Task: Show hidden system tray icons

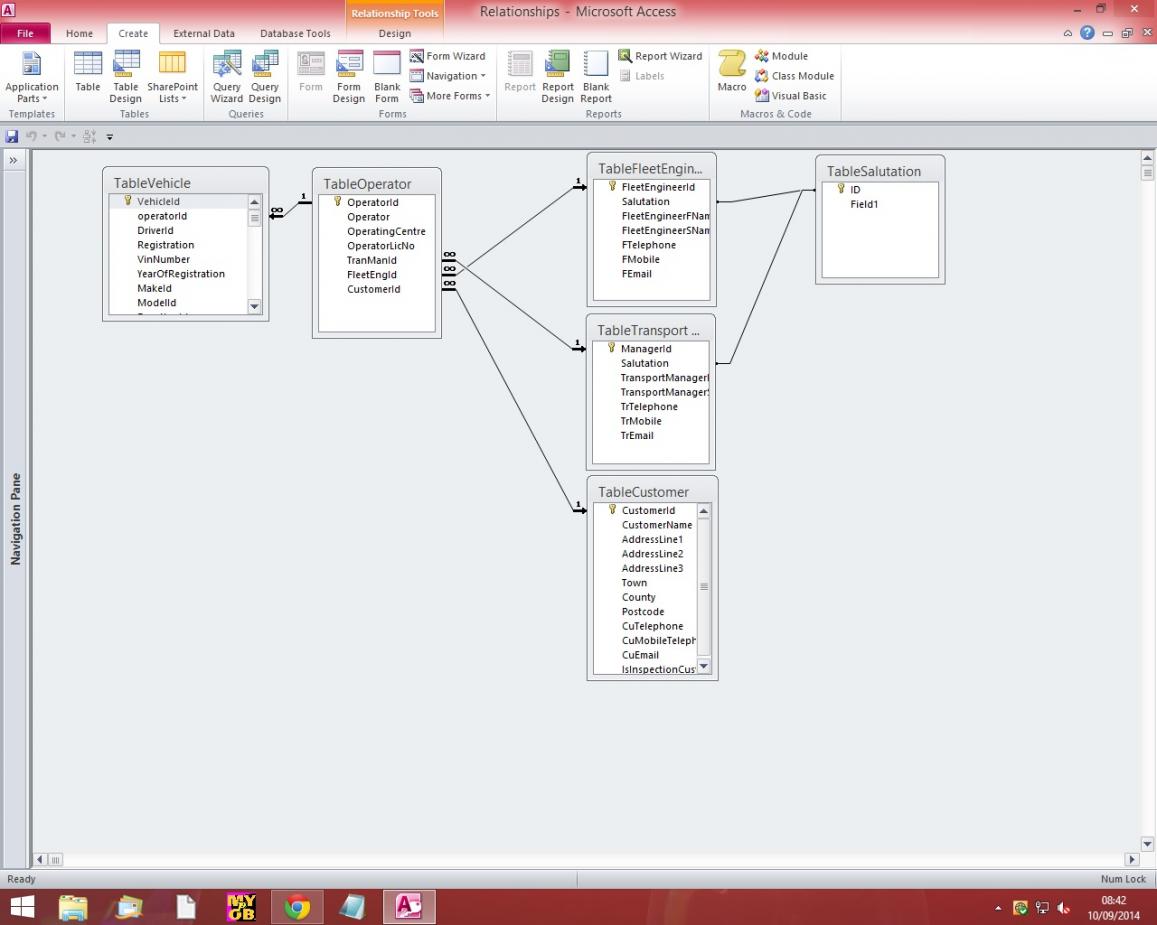Action: point(998,908)
